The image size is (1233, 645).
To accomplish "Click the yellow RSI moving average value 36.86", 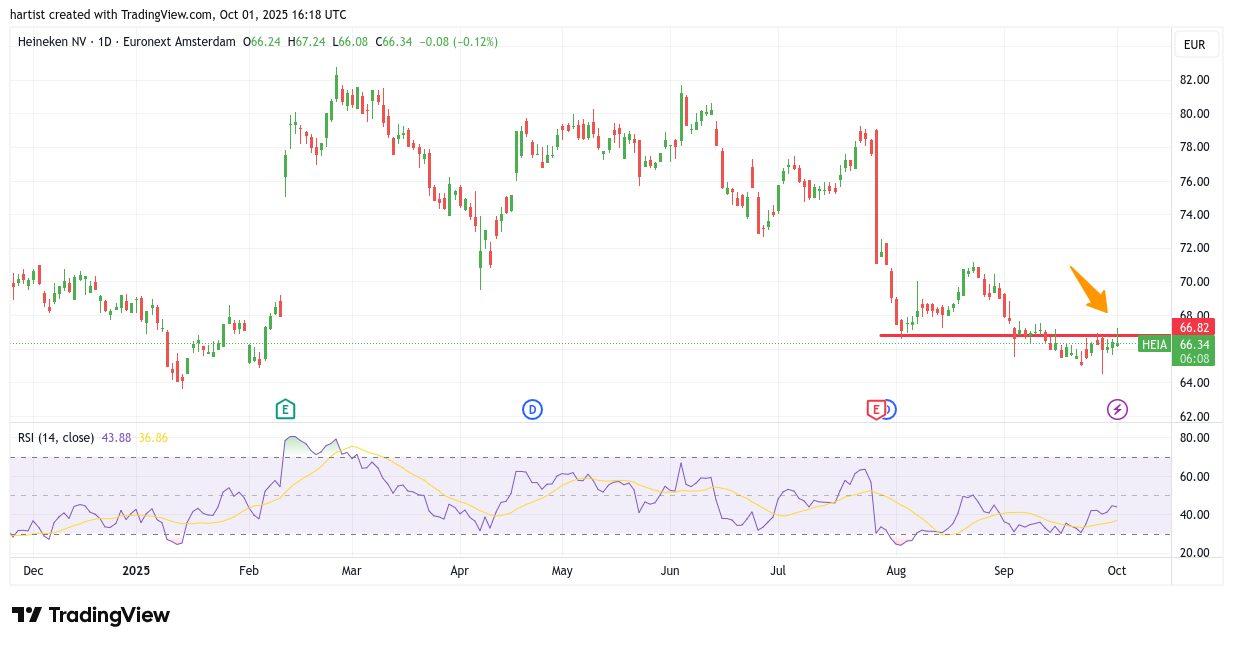I will tap(153, 437).
